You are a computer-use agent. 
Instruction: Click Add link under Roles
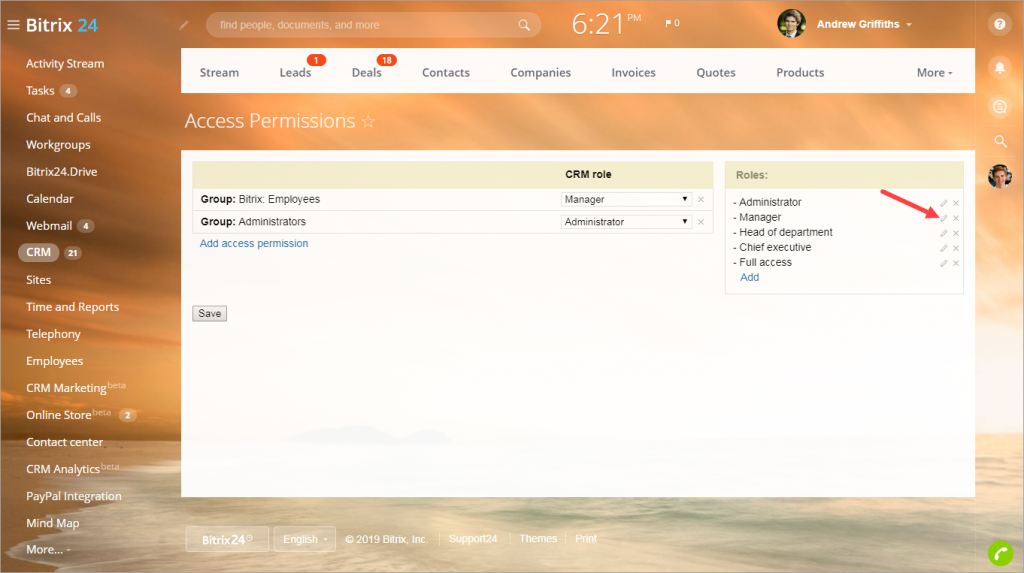[749, 278]
